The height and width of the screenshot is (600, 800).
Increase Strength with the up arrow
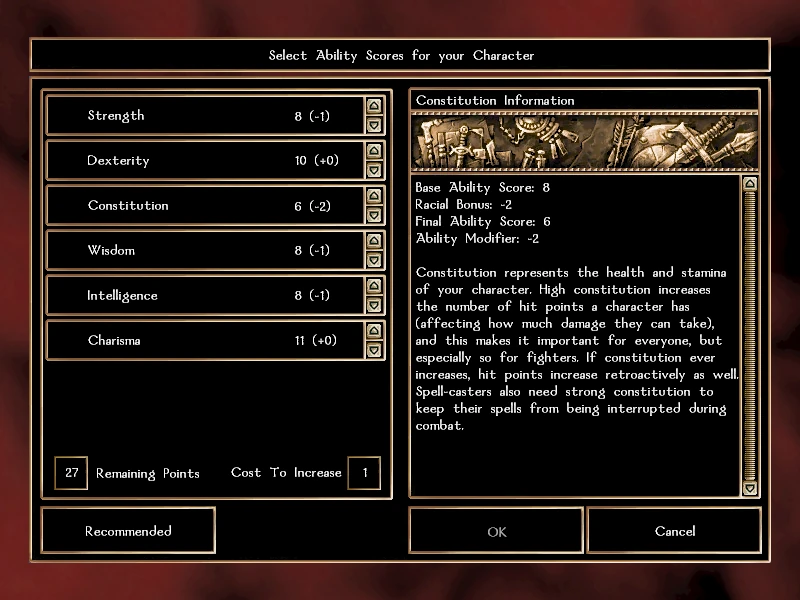(374, 106)
